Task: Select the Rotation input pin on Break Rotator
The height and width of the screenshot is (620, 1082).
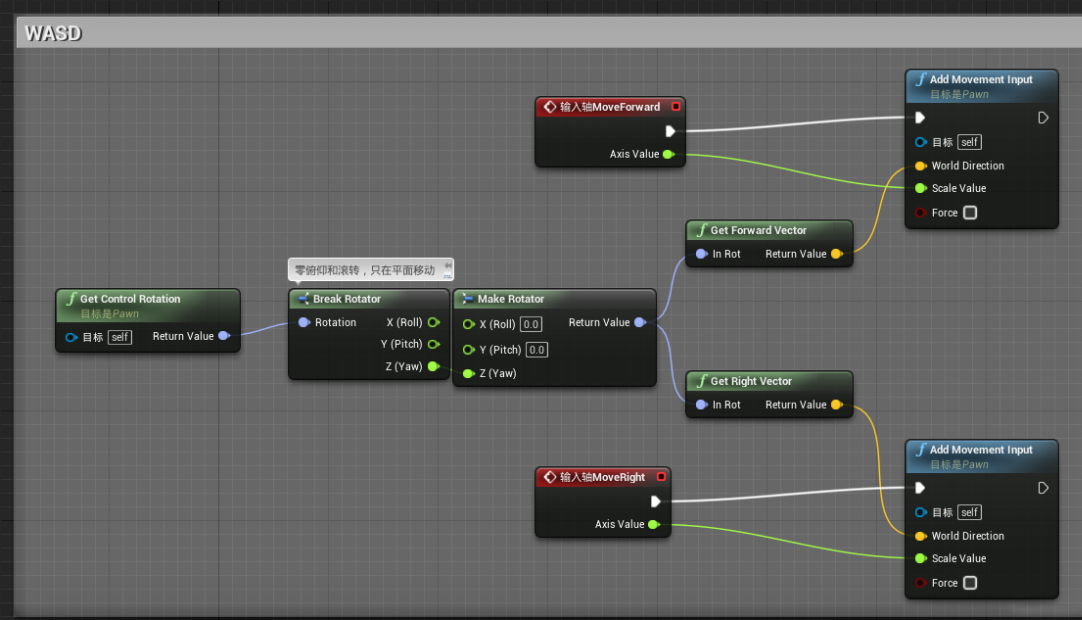Action: pyautogui.click(x=304, y=322)
